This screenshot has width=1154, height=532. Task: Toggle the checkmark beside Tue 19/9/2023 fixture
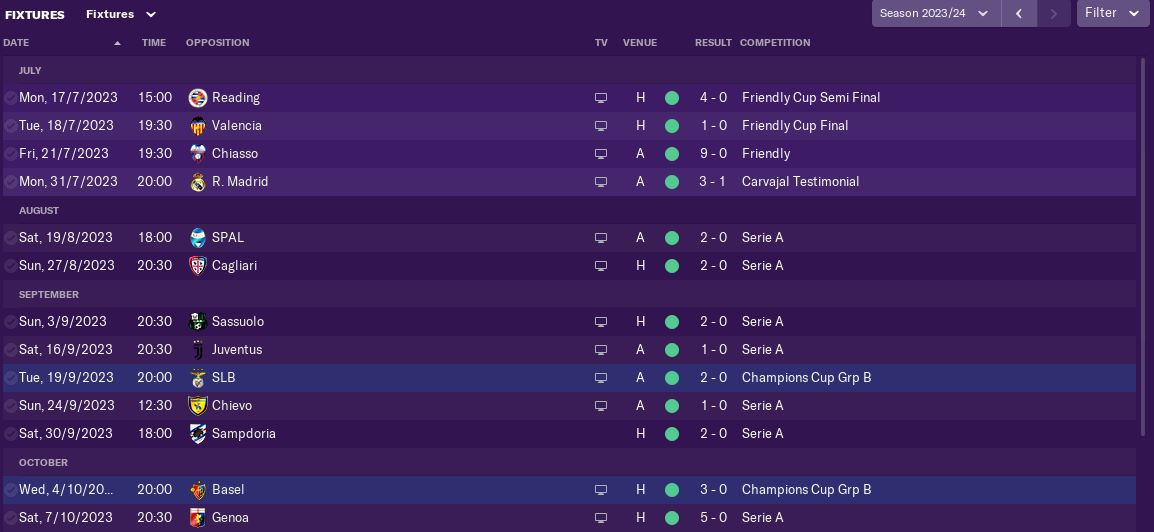coord(10,378)
